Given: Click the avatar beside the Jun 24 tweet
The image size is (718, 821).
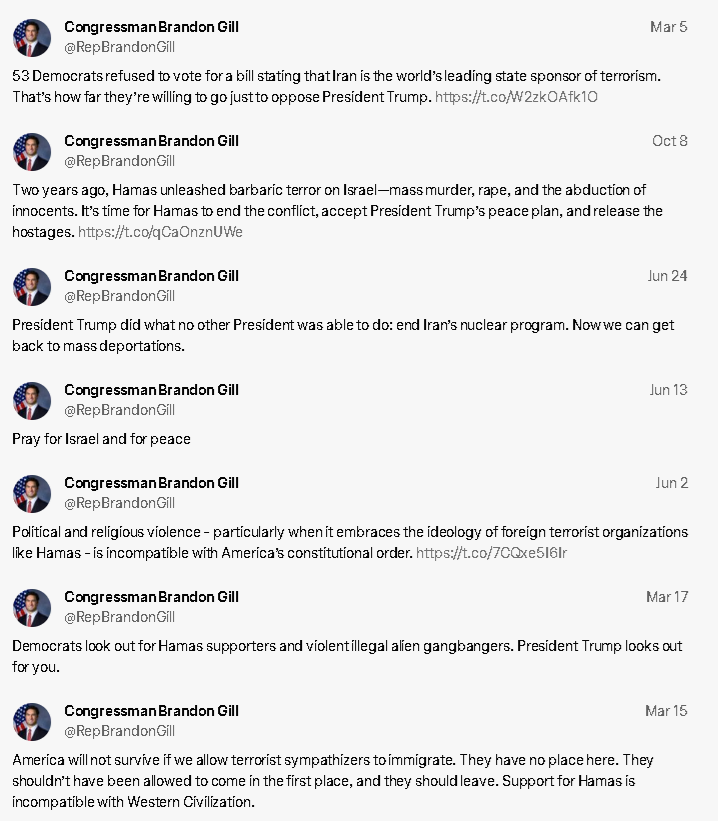Looking at the screenshot, I should (x=32, y=287).
